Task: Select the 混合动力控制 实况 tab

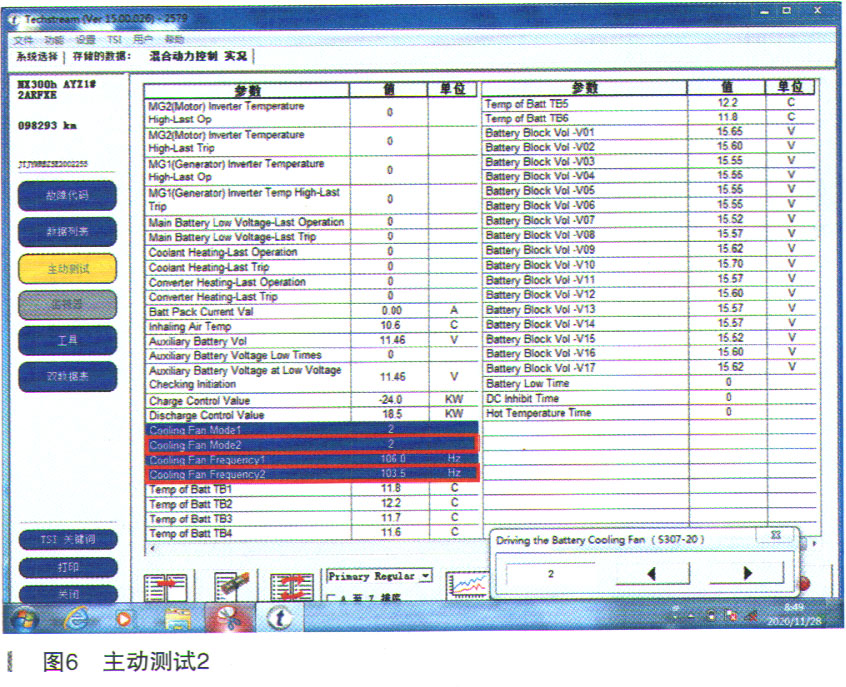Action: [x=198, y=56]
